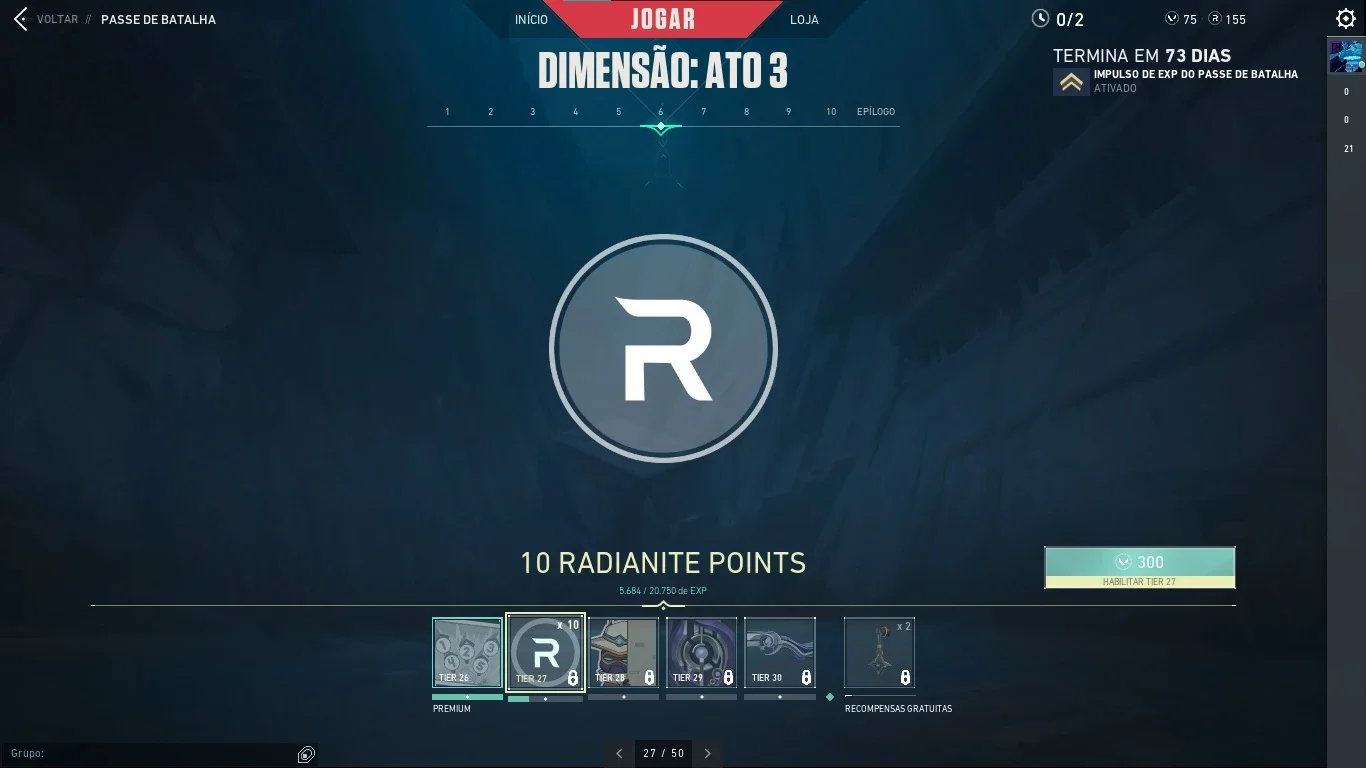Click the TERMINA EM 73 DIAS text

coord(1142,56)
